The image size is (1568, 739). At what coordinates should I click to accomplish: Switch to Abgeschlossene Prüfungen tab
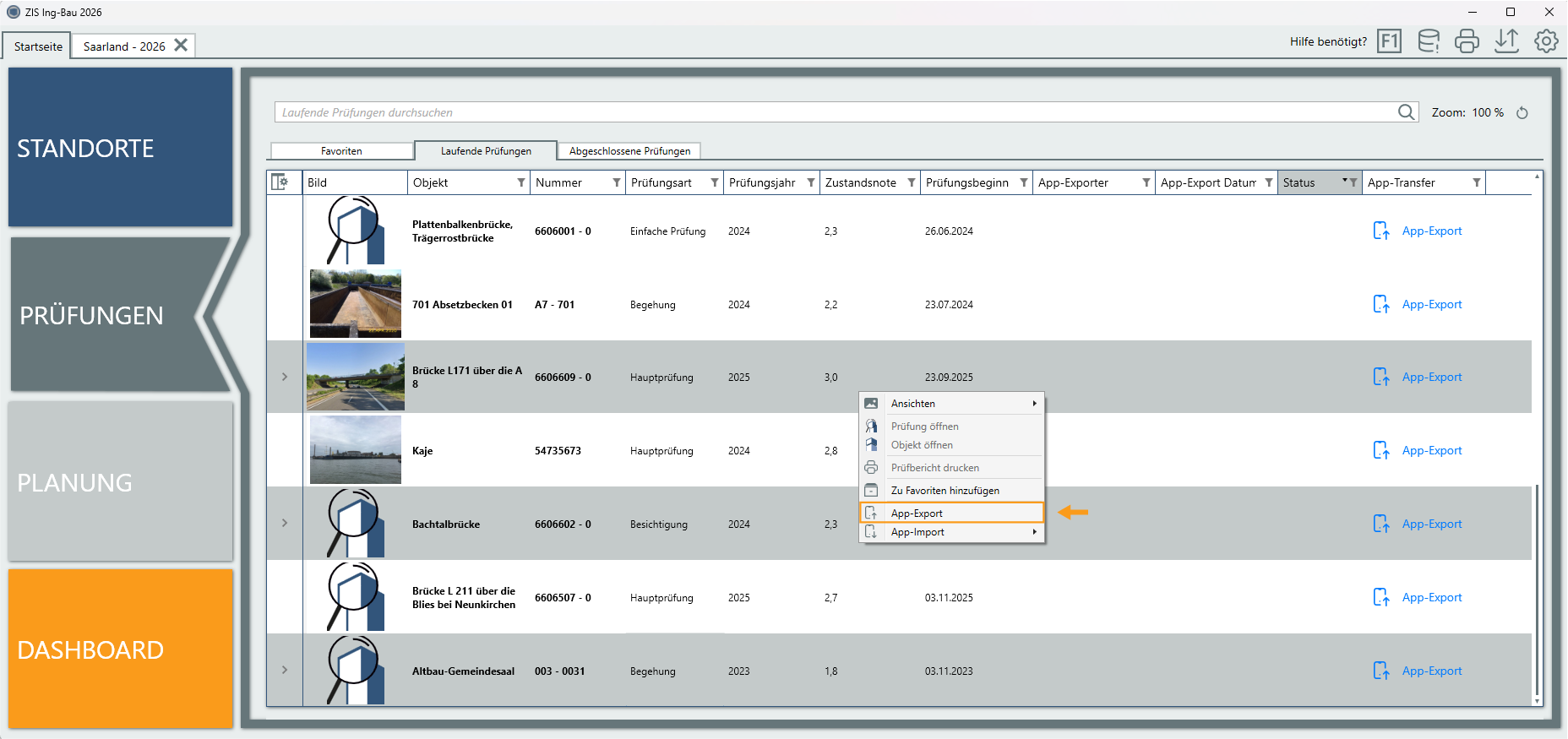(x=629, y=151)
